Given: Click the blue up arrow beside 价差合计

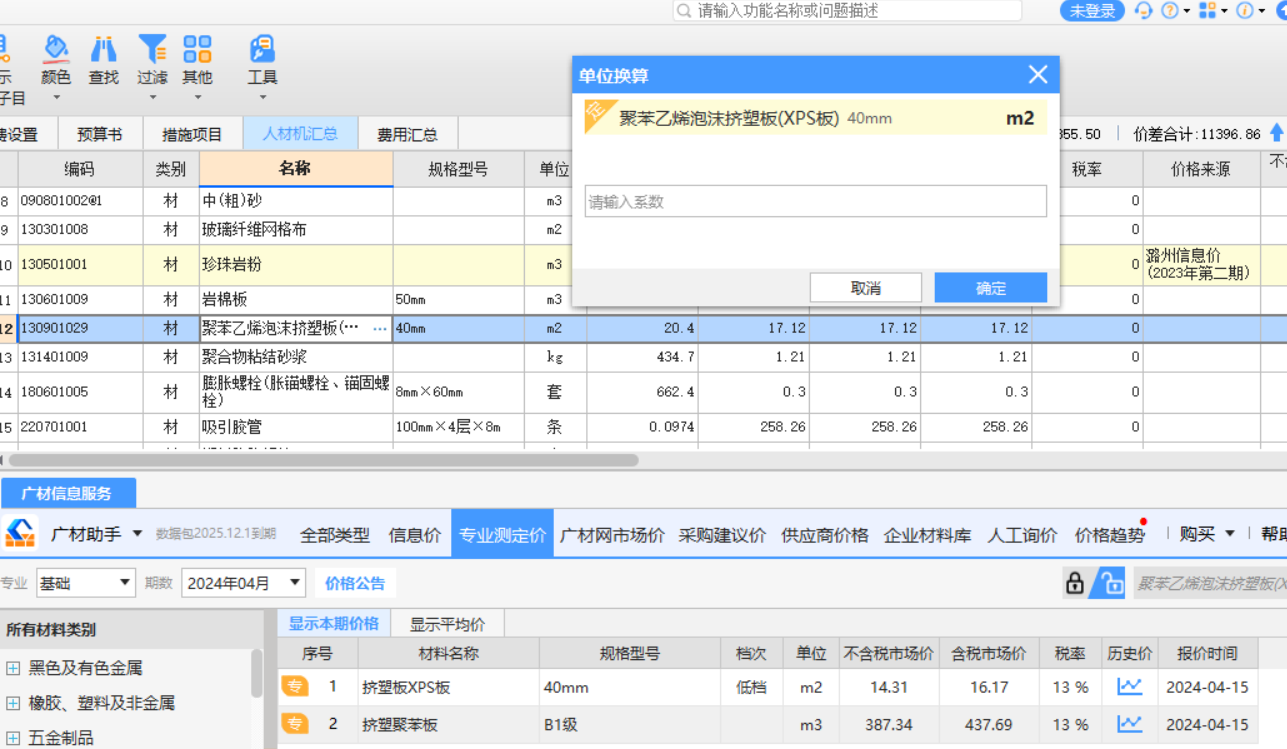Looking at the screenshot, I should (x=1276, y=133).
